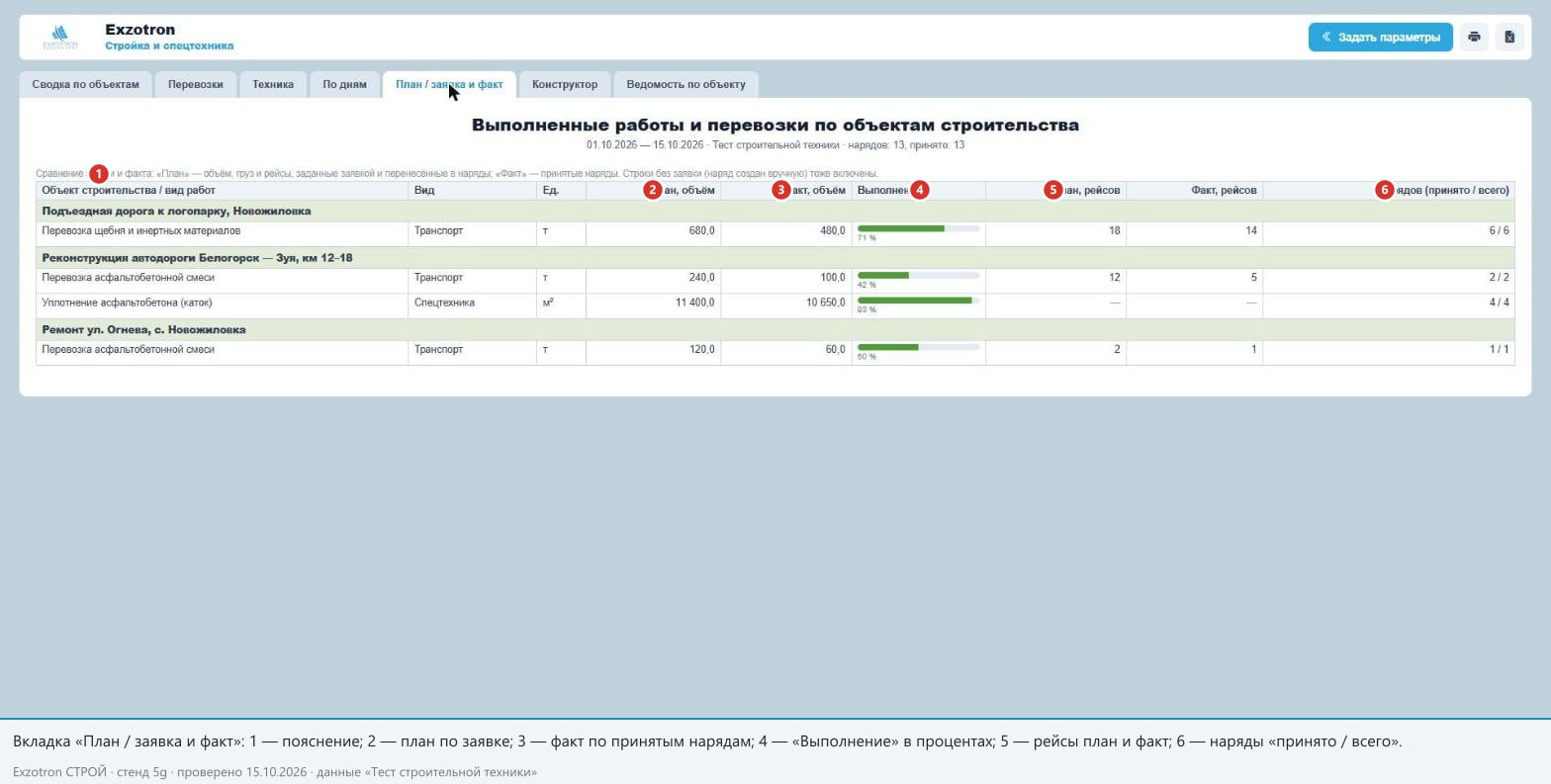Export report via the Excel file icon

[x=1509, y=37]
